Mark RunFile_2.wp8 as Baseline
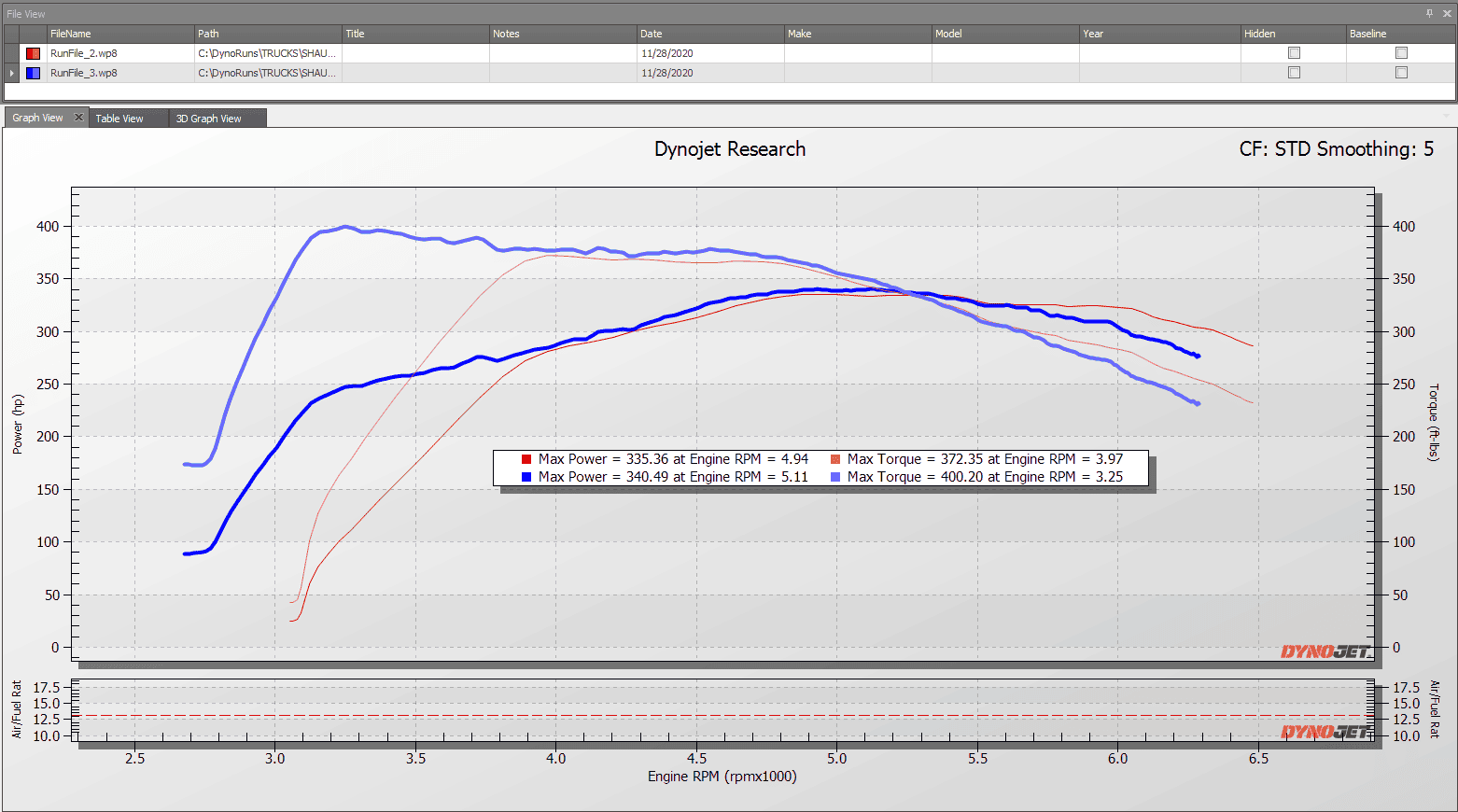Viewport: 1458px width, 812px height. pos(1401,53)
